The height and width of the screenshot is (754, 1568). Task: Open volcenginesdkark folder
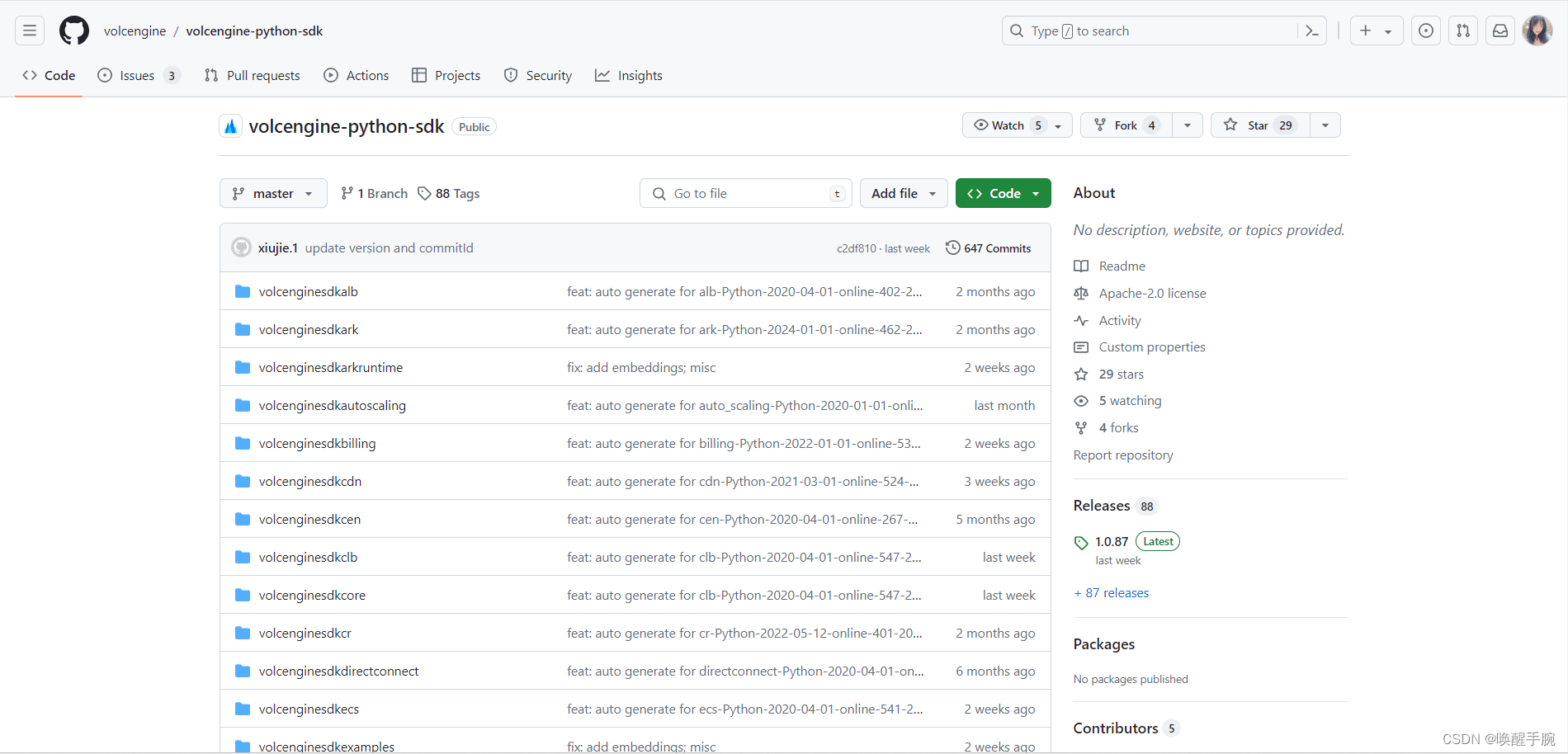[309, 330]
